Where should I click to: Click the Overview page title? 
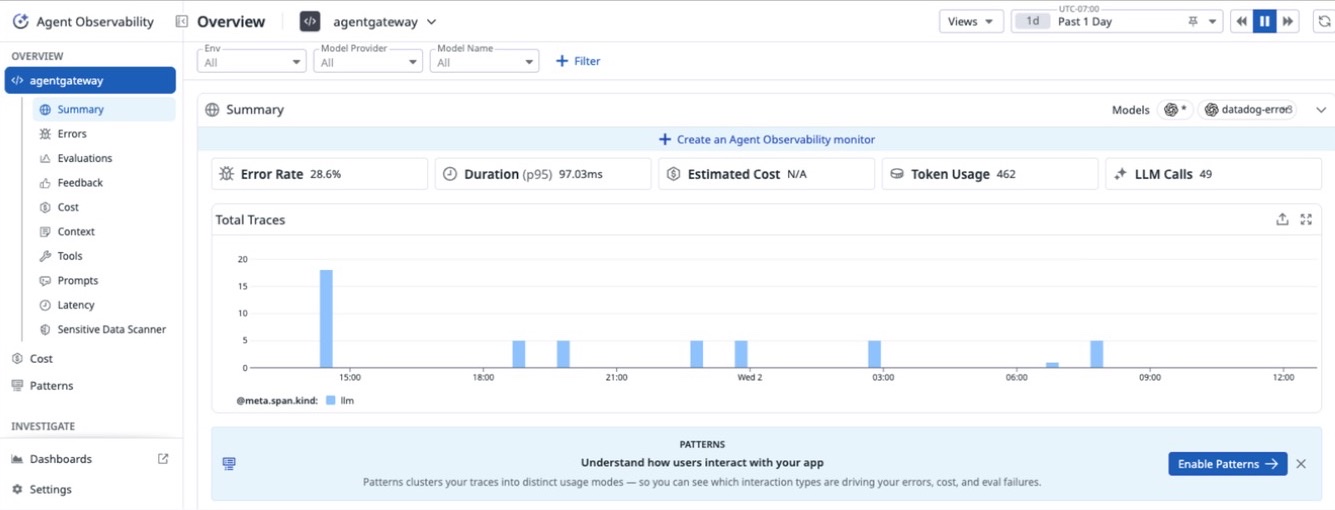231,21
